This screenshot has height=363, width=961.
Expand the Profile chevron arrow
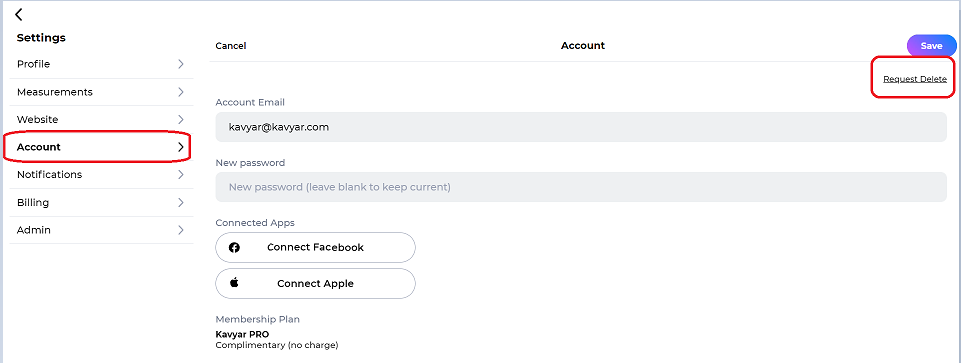181,64
